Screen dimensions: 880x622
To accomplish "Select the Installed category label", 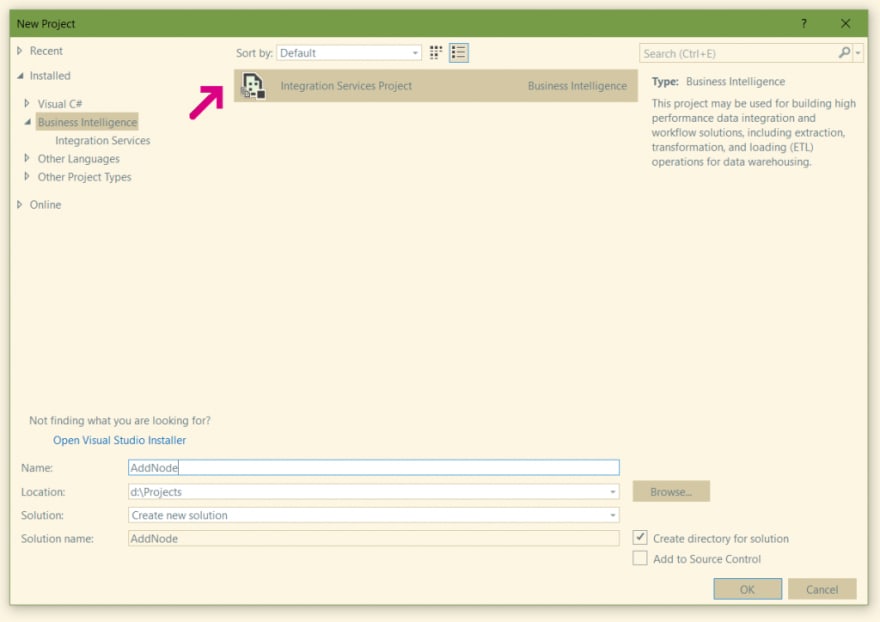I will pyautogui.click(x=50, y=76).
